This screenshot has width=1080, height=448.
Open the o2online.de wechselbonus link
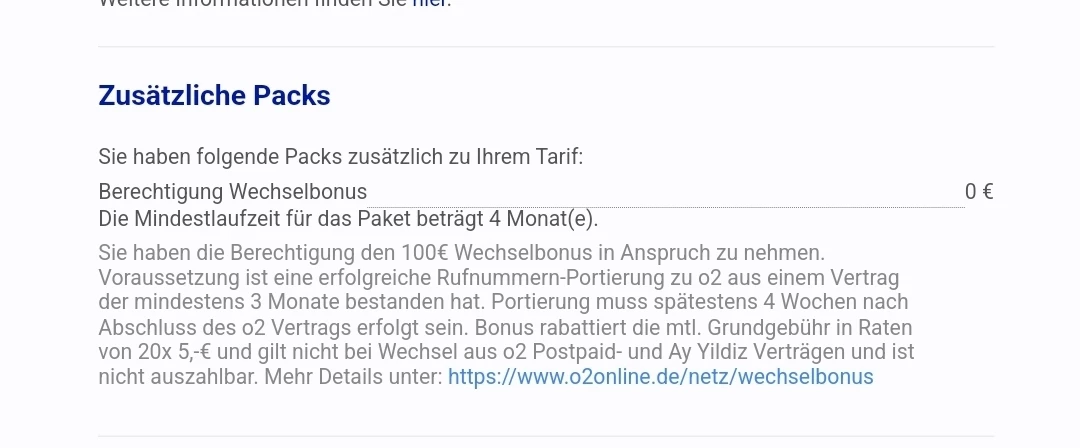tap(661, 377)
